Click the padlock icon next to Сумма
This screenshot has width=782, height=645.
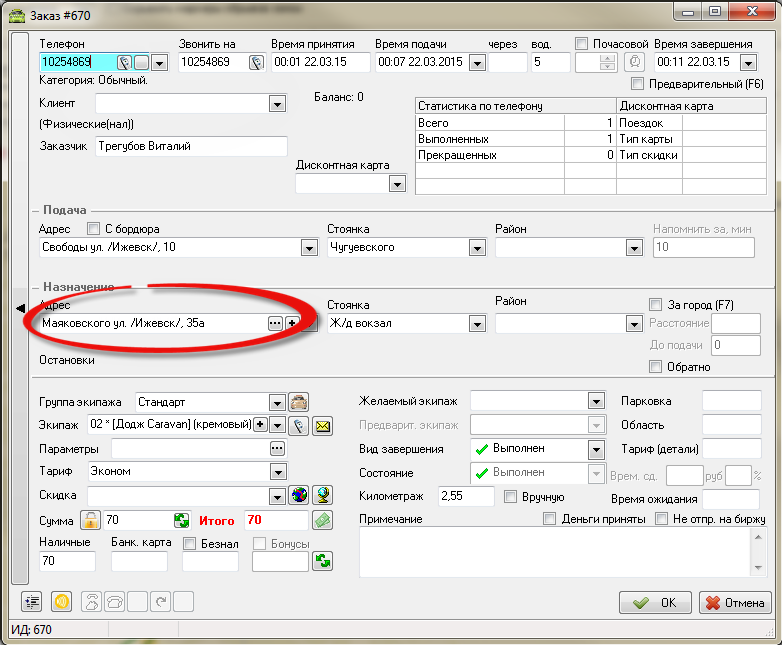92,520
